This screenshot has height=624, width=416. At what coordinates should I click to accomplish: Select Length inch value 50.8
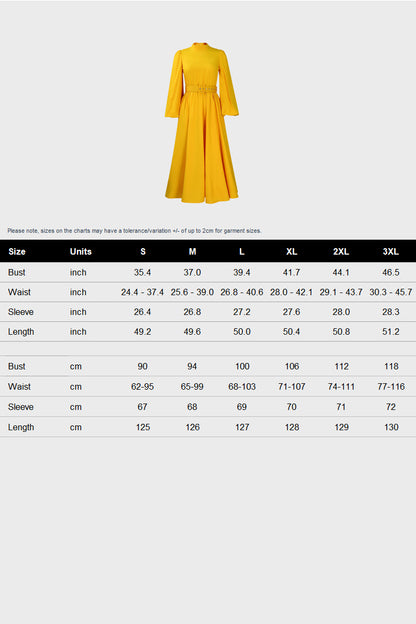(x=341, y=332)
